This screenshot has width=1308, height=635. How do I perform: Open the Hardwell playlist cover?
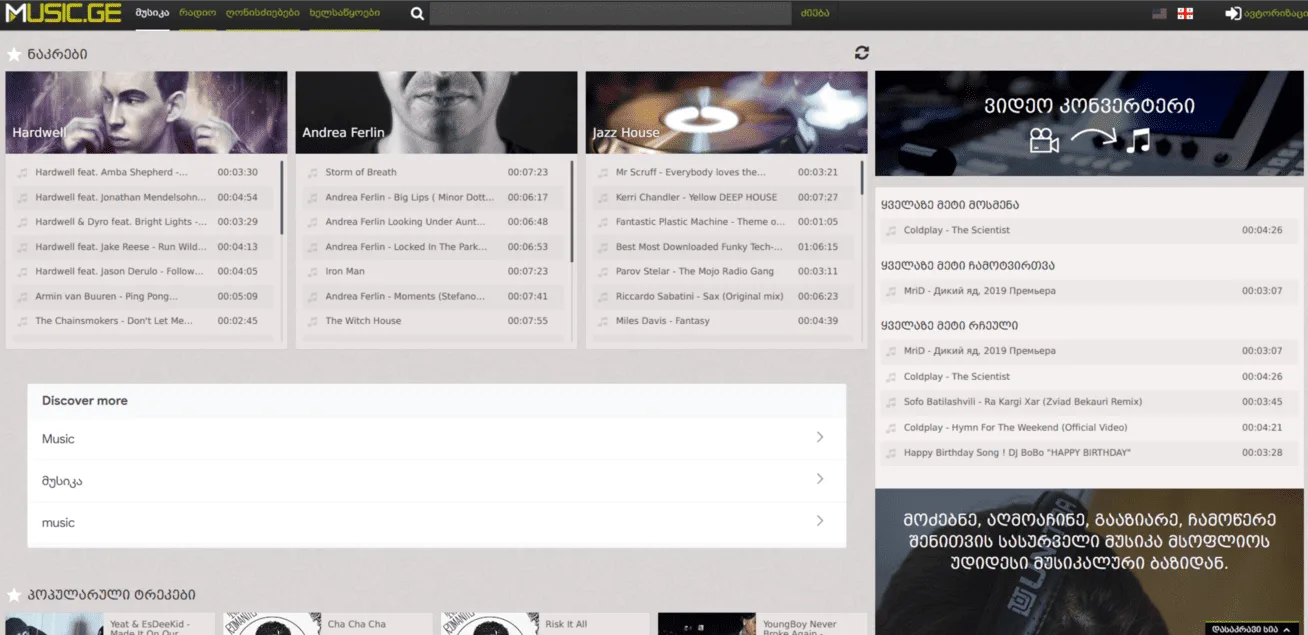[146, 112]
